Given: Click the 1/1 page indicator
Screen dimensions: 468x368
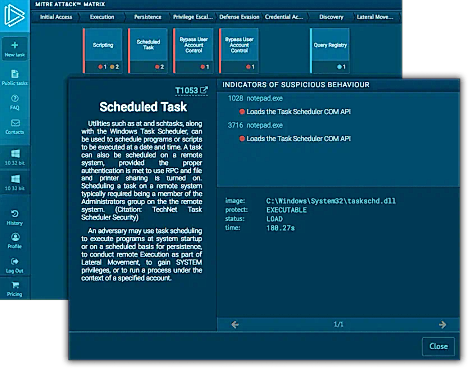Looking at the screenshot, I should click(x=339, y=324).
